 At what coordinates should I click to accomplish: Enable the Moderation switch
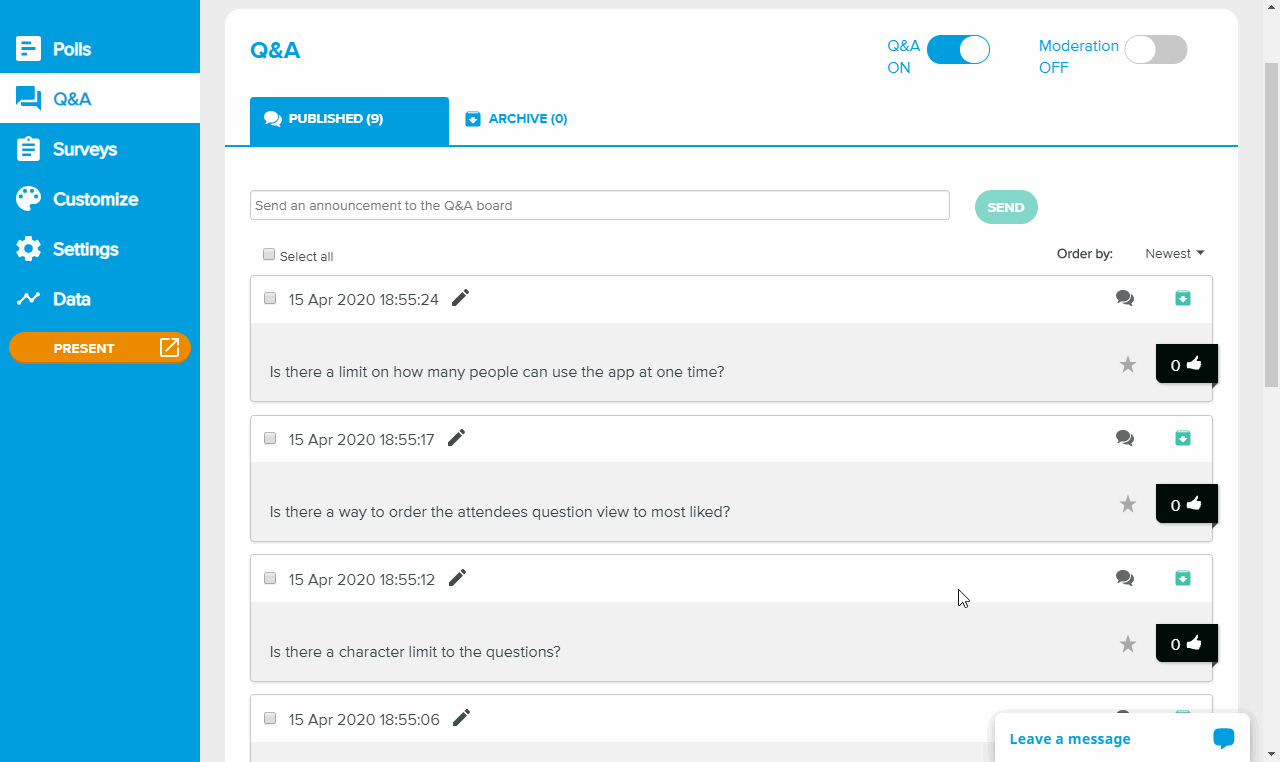[1156, 50]
